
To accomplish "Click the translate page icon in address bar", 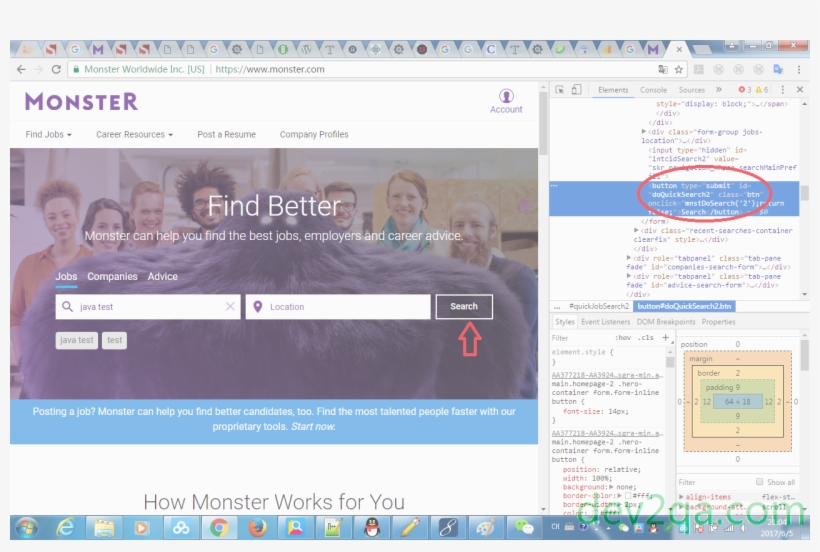I will coord(663,70).
